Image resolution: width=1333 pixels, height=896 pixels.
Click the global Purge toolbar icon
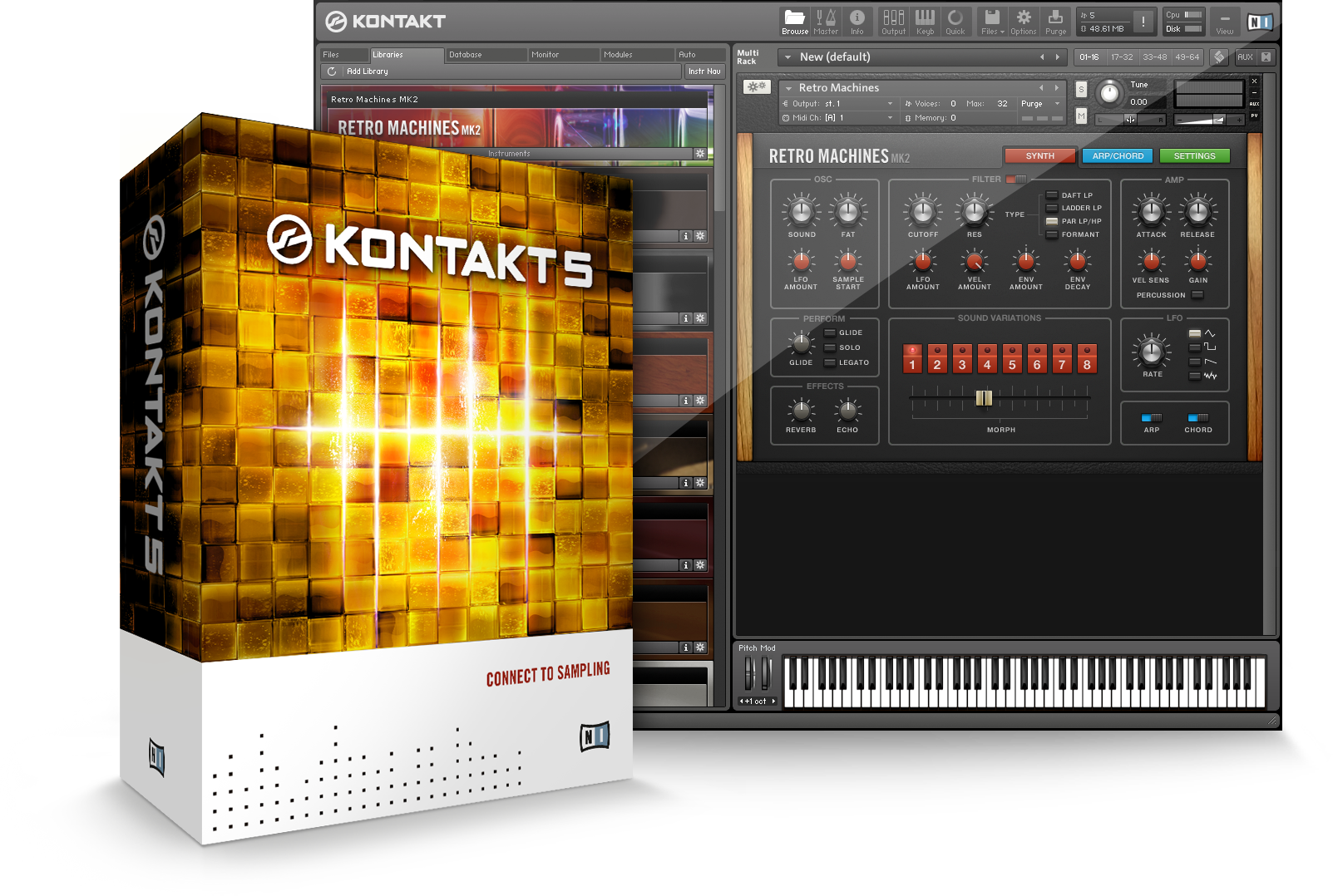[1055, 22]
